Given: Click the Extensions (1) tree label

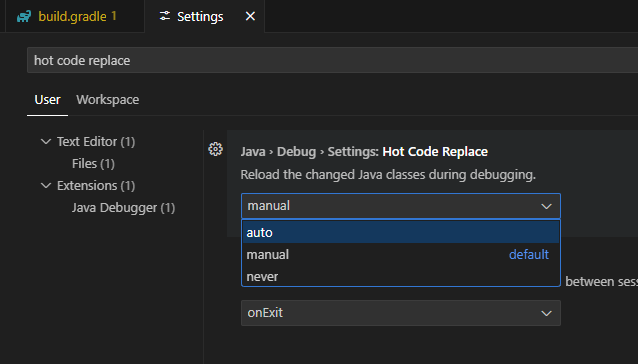Looking at the screenshot, I should [96, 185].
